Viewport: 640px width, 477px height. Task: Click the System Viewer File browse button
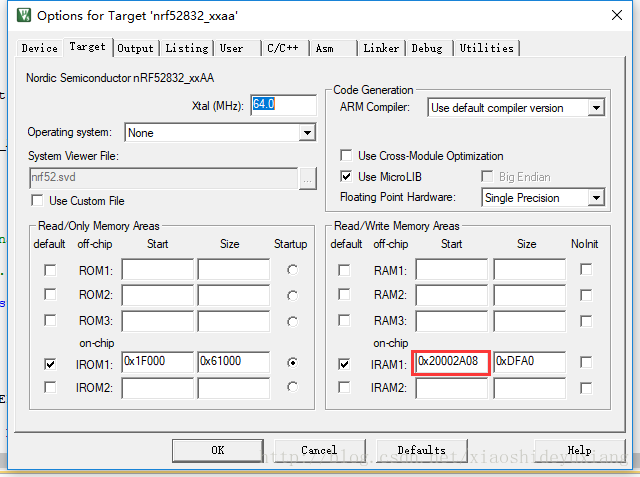308,178
